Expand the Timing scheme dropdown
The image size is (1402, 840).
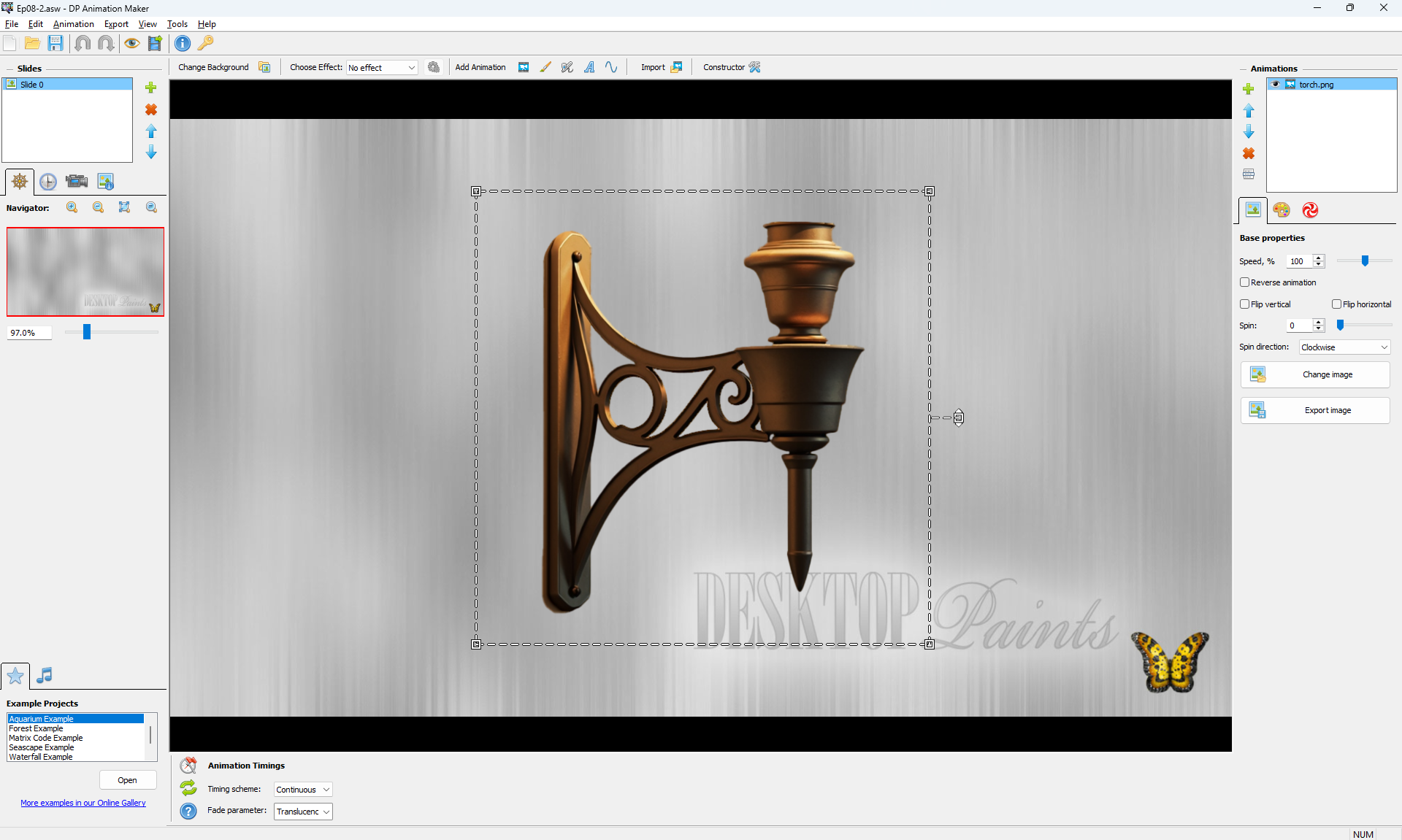pyautogui.click(x=303, y=790)
